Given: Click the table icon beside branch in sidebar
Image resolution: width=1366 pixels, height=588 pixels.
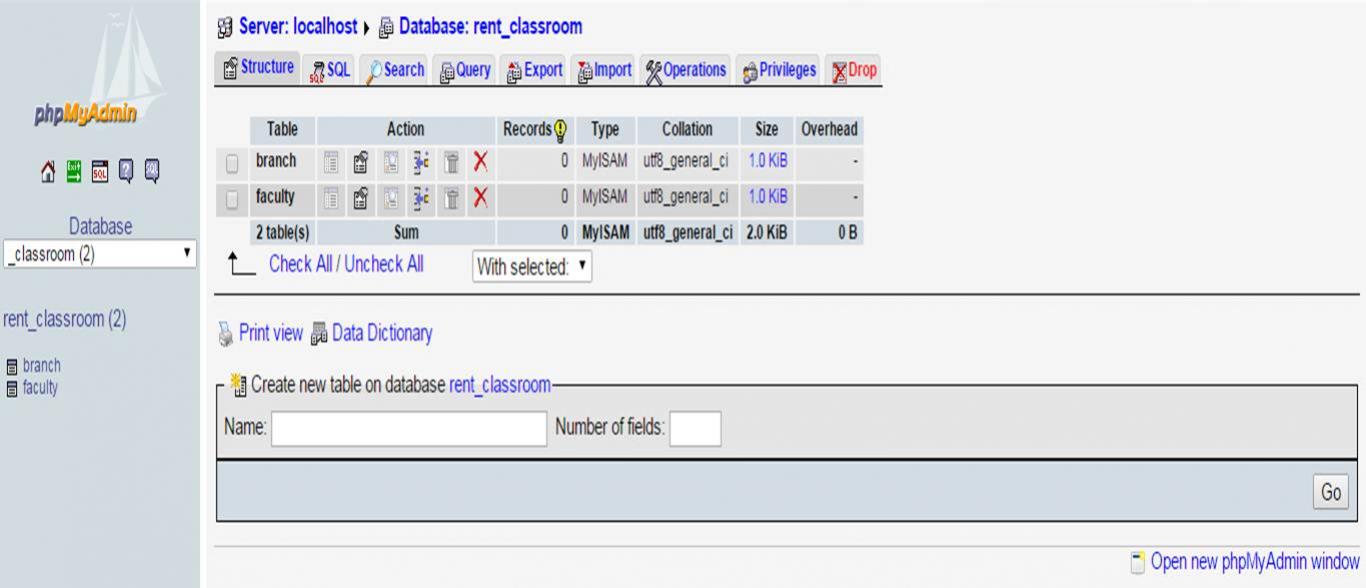Looking at the screenshot, I should (x=11, y=366).
